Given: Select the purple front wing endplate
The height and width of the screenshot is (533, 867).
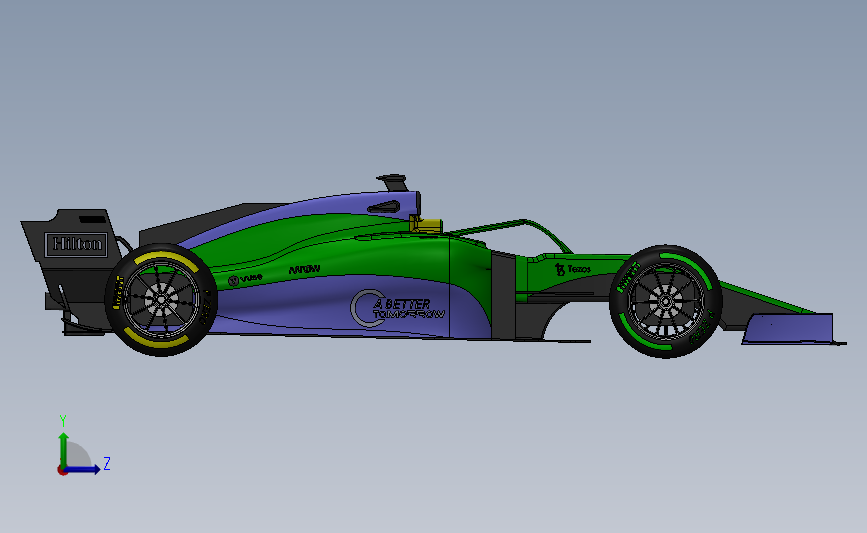Looking at the screenshot, I should click(x=787, y=328).
